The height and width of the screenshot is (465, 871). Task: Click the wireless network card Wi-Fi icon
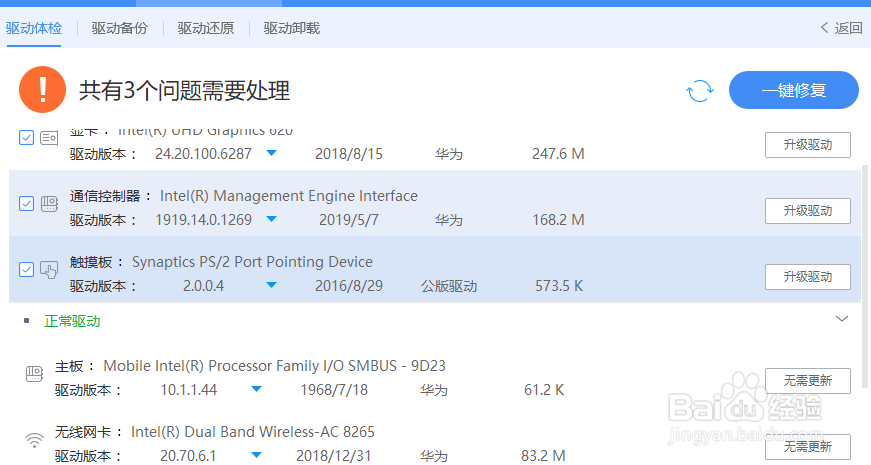point(34,440)
